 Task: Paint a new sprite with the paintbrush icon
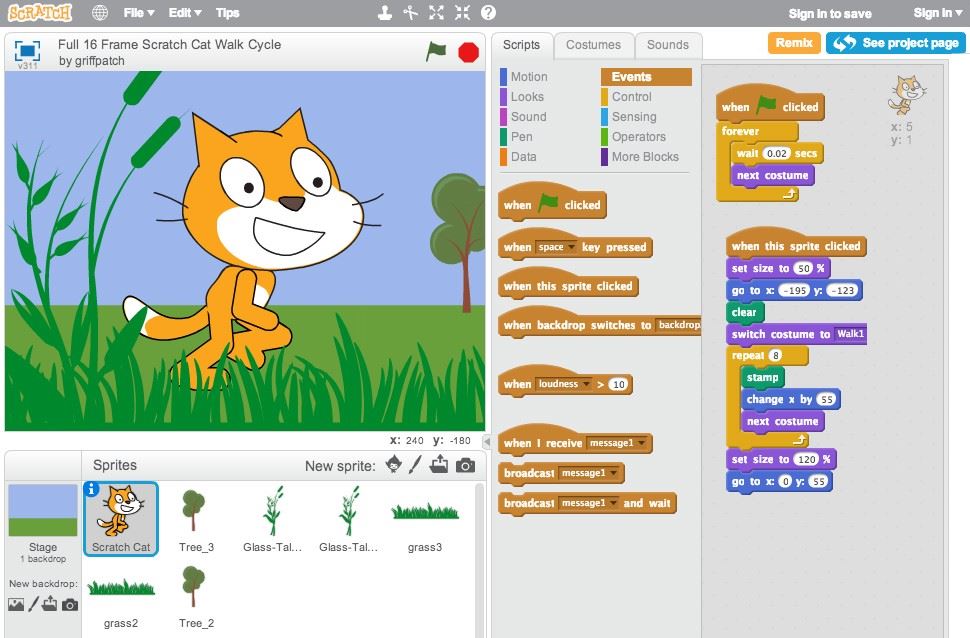pos(415,464)
